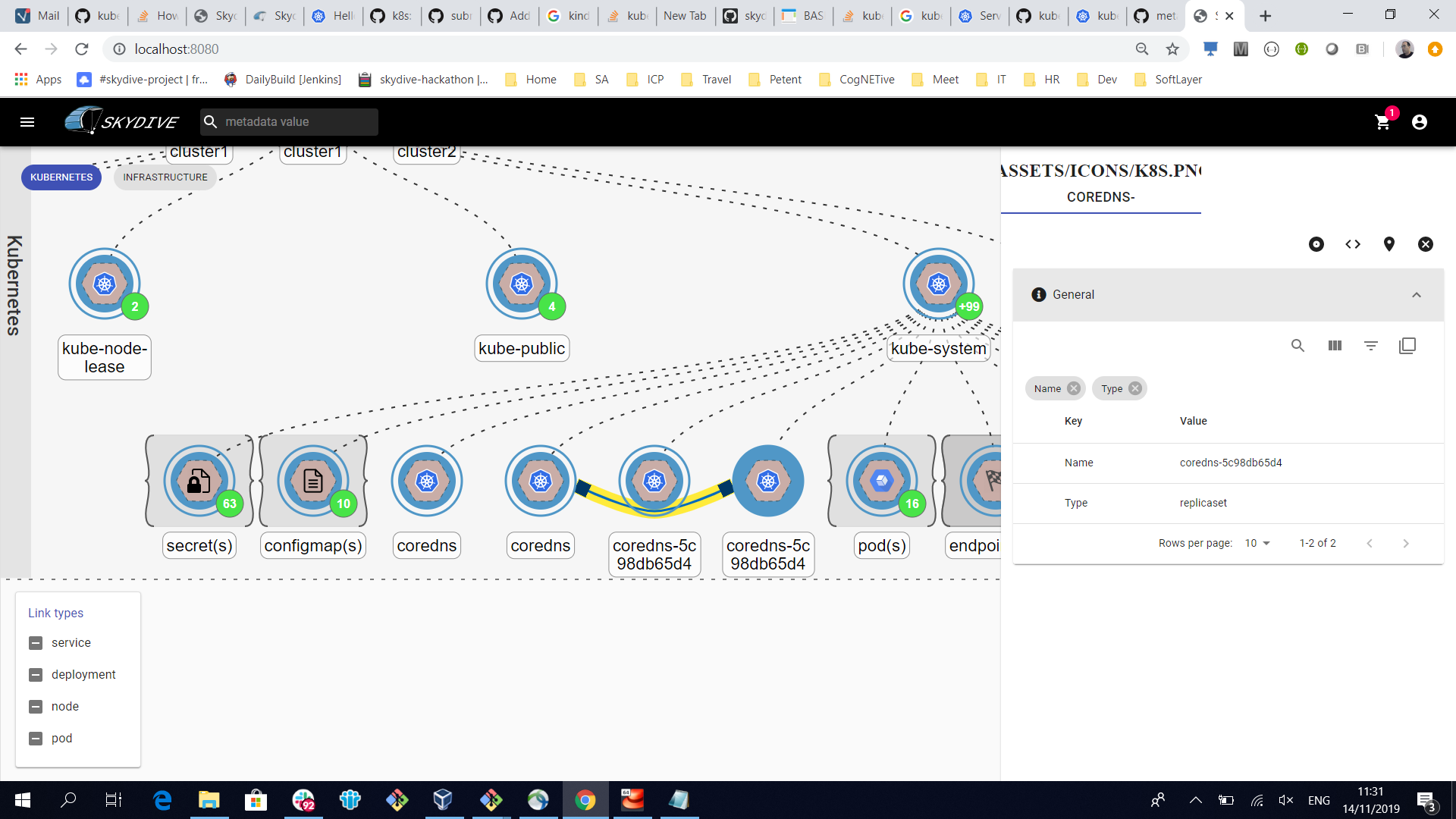Switch to the Infrastructure tab

tap(165, 177)
